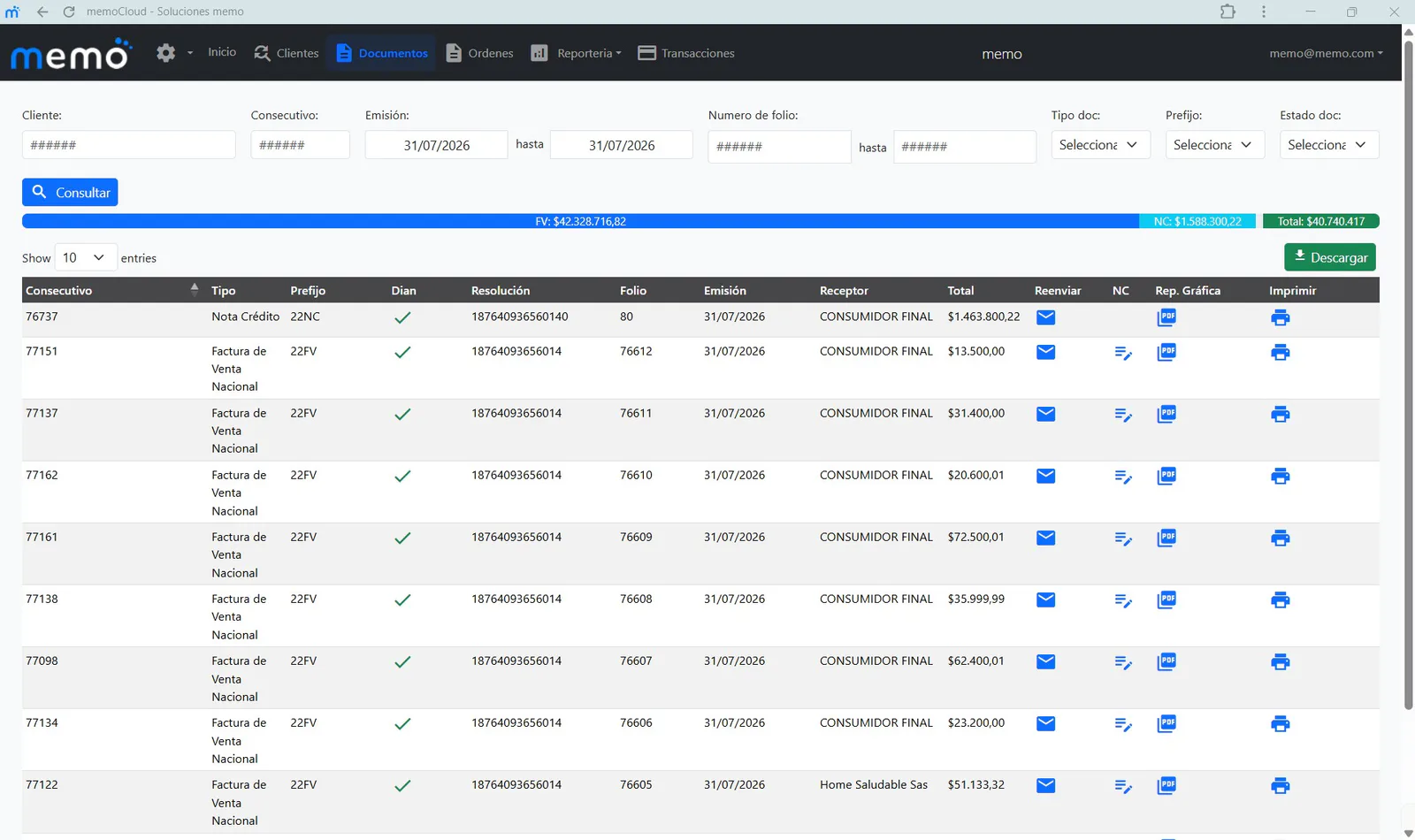Screen dimensions: 1415x840
Task: Open PDF for Home Saludable Sas invoice
Action: pyautogui.click(x=1166, y=785)
